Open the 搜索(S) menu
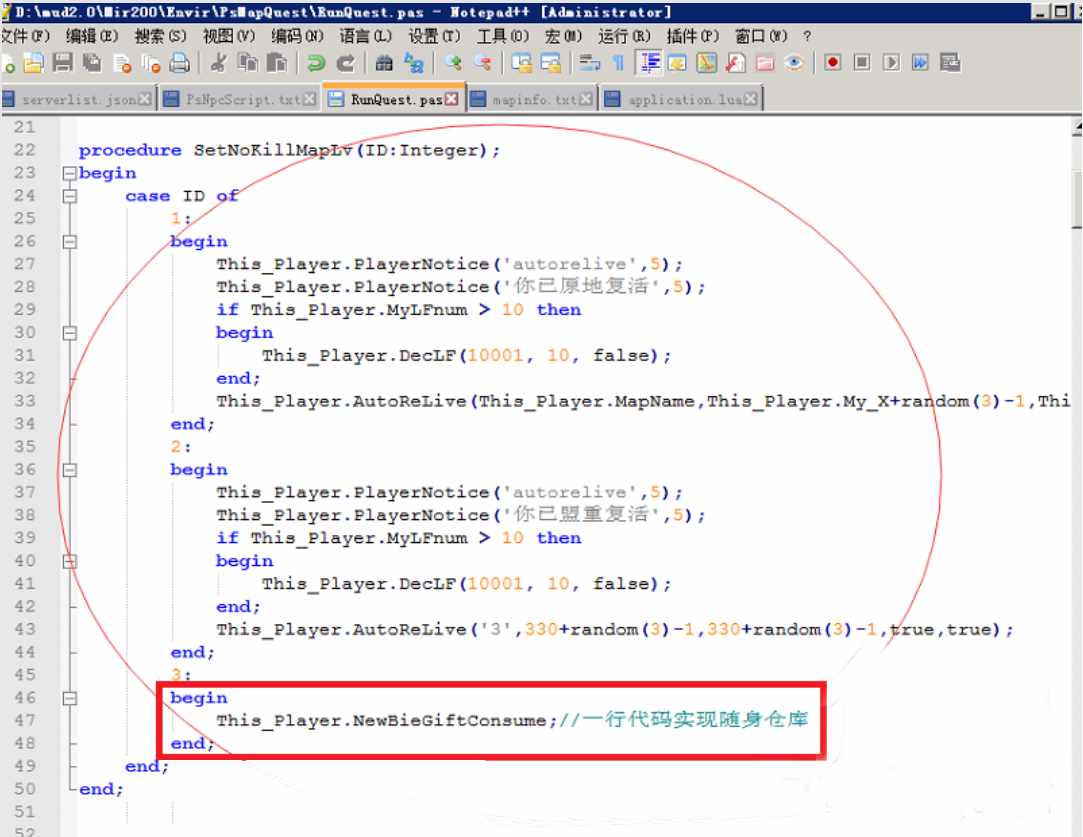The height and width of the screenshot is (837, 1083). point(160,36)
